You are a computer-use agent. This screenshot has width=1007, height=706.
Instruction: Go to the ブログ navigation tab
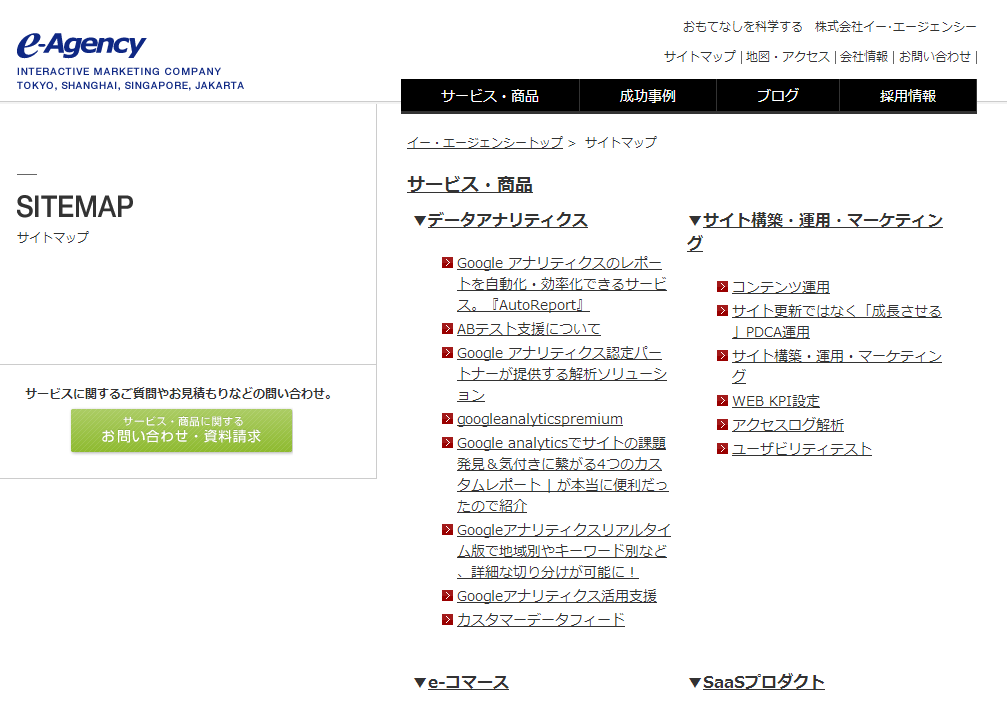(777, 96)
